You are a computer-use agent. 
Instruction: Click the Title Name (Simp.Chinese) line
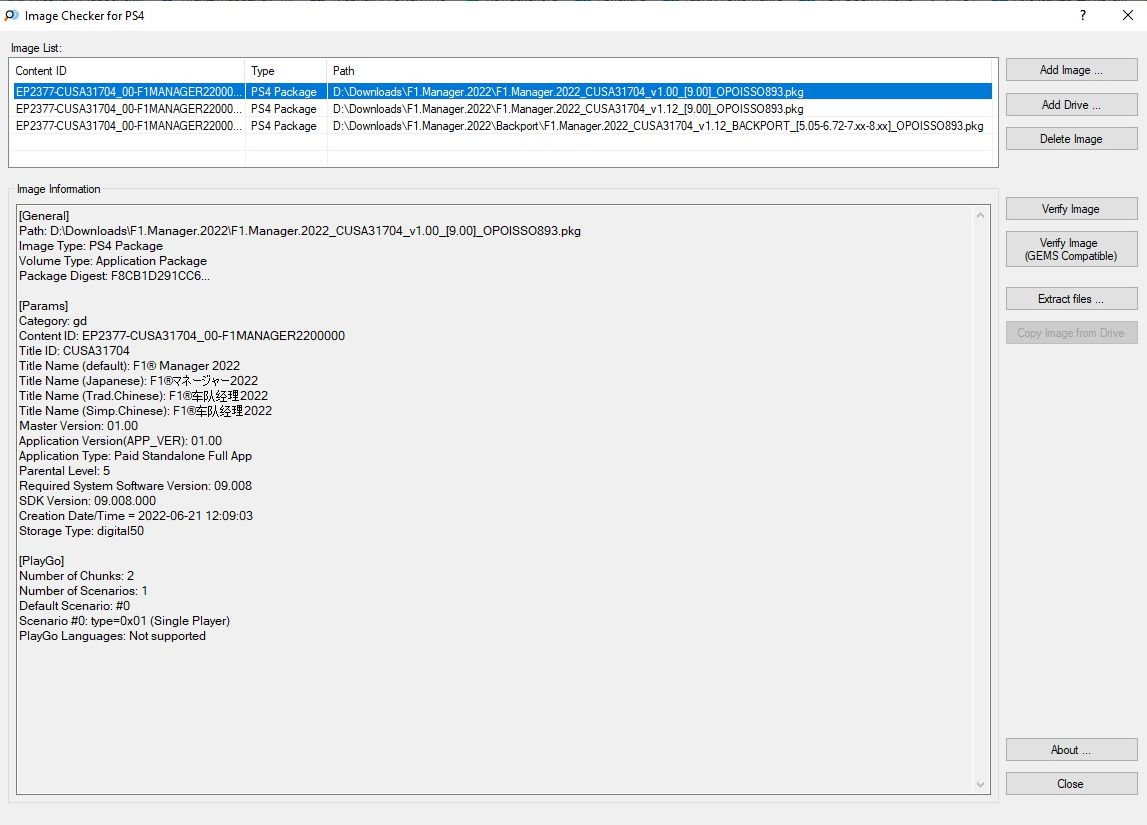pos(146,411)
